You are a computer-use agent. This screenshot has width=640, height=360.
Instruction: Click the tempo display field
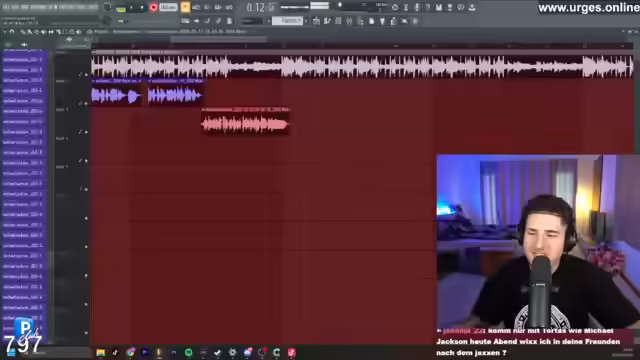[x=168, y=7]
